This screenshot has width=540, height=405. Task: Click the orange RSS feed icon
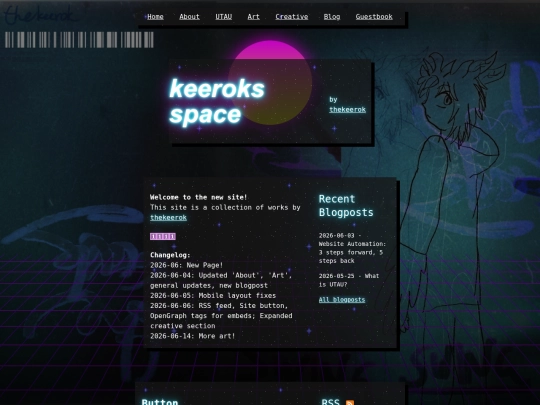[350, 403]
